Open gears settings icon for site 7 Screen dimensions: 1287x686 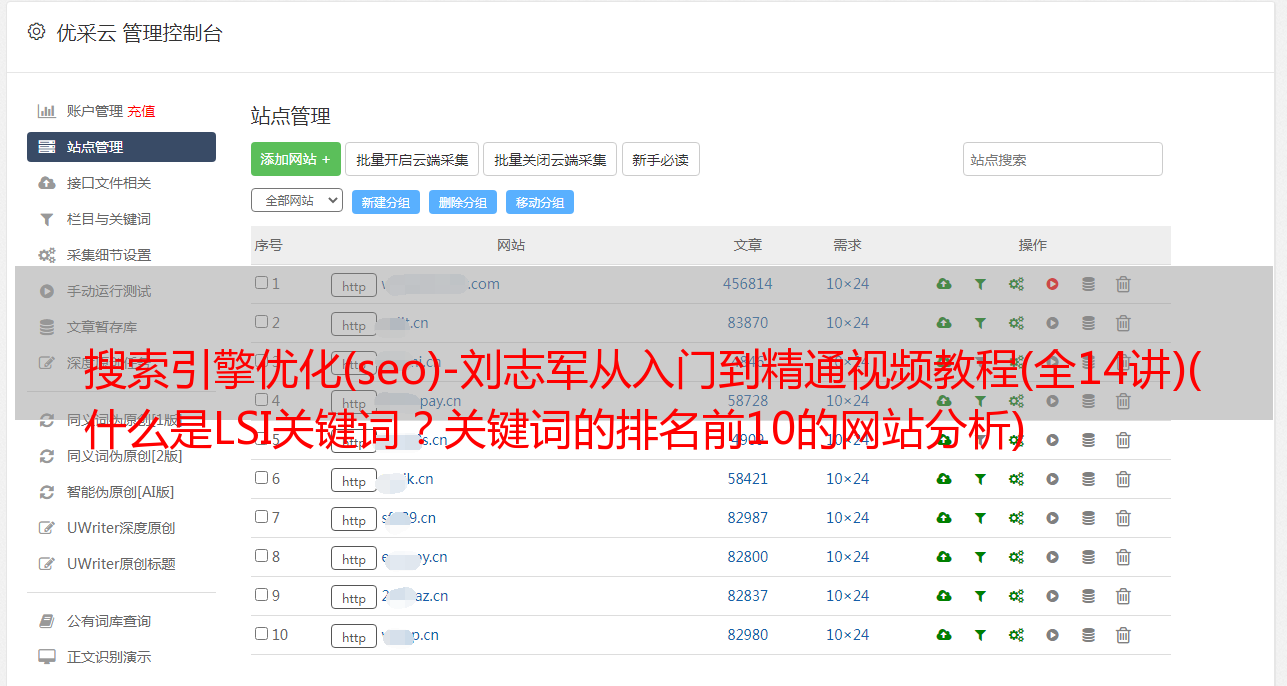1016,518
